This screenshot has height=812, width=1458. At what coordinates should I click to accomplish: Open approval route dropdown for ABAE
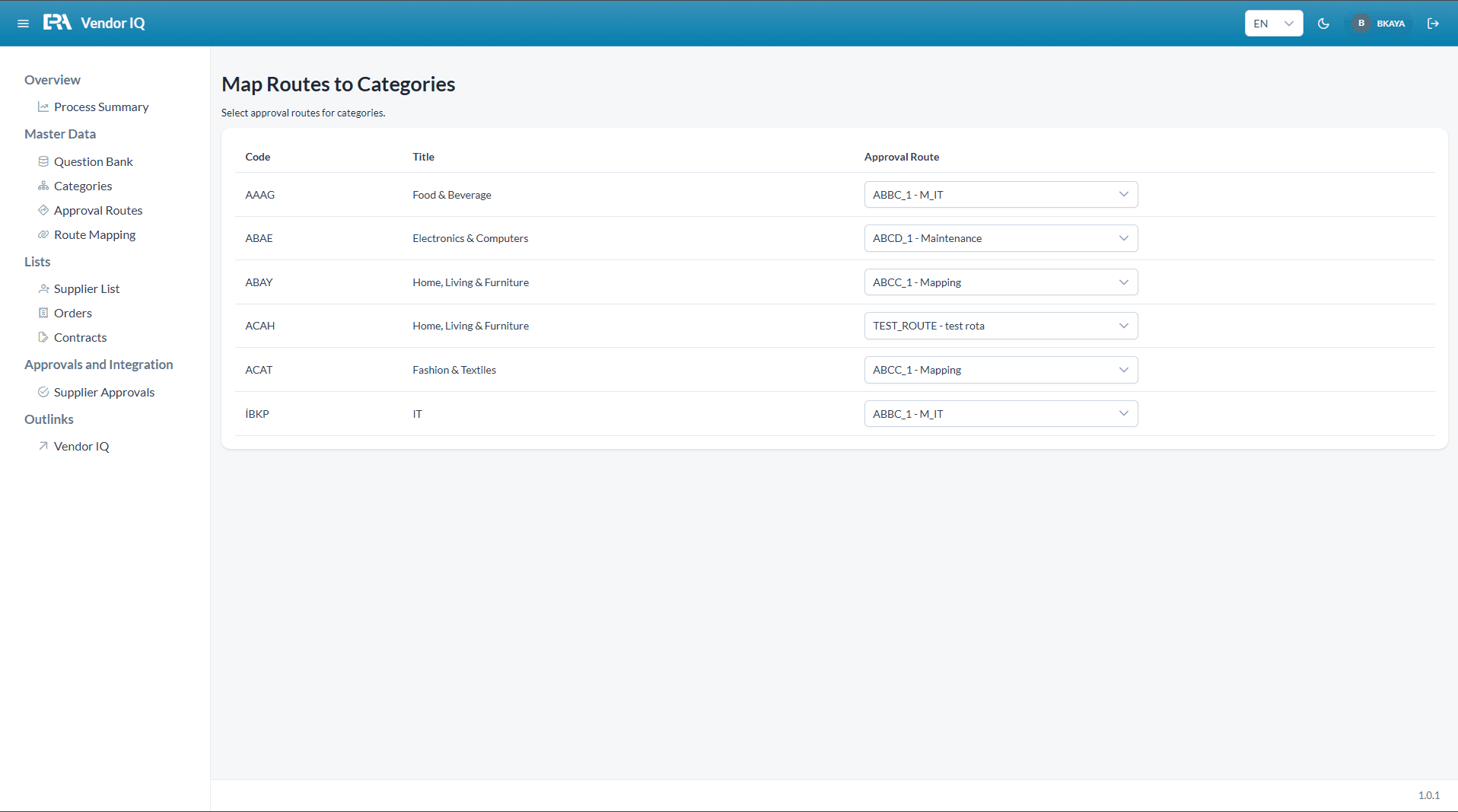click(1001, 238)
